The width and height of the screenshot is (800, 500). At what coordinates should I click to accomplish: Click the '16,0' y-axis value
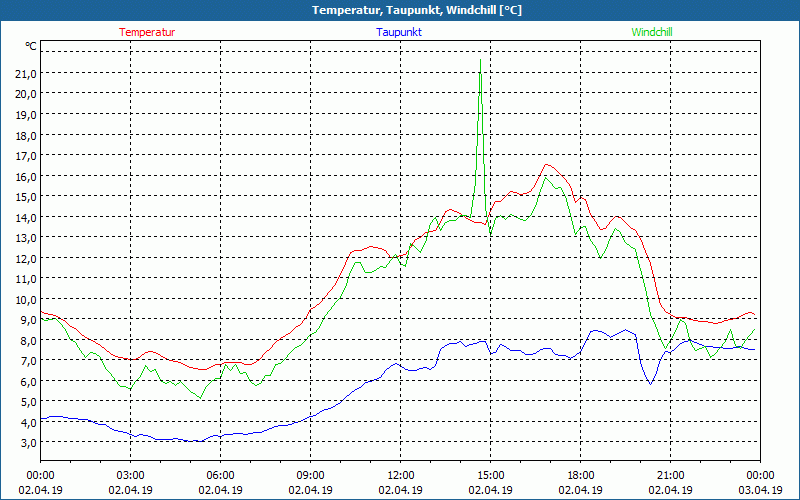(26, 177)
